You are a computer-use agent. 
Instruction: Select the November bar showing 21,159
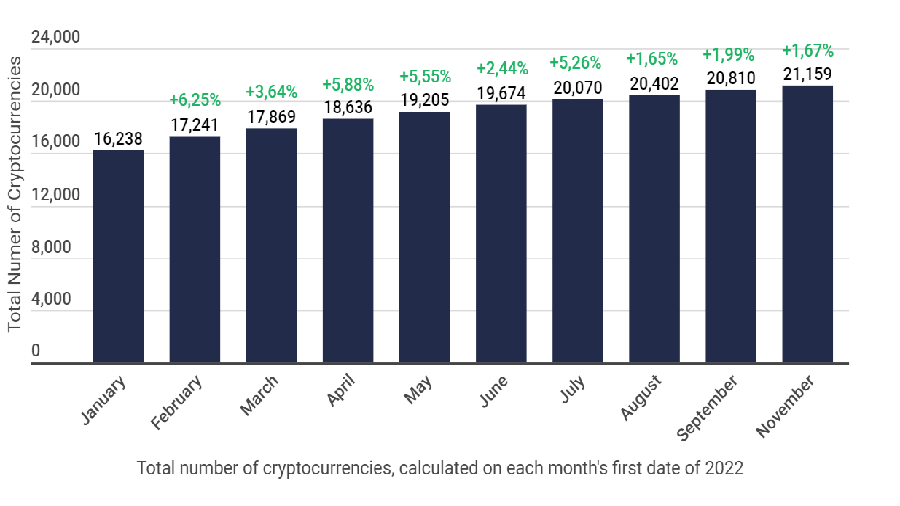tap(808, 224)
